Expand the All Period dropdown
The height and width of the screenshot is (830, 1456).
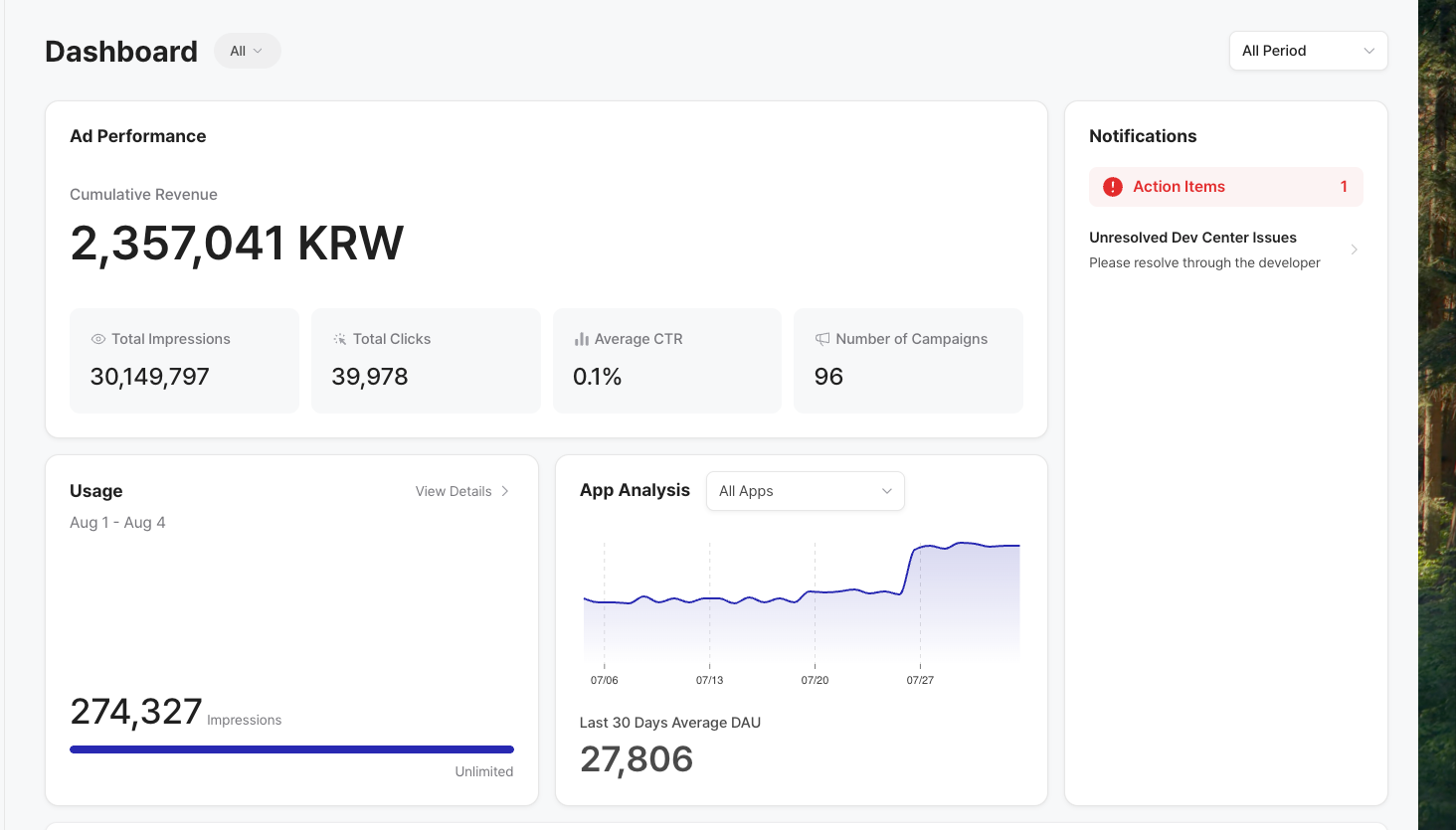tap(1308, 51)
